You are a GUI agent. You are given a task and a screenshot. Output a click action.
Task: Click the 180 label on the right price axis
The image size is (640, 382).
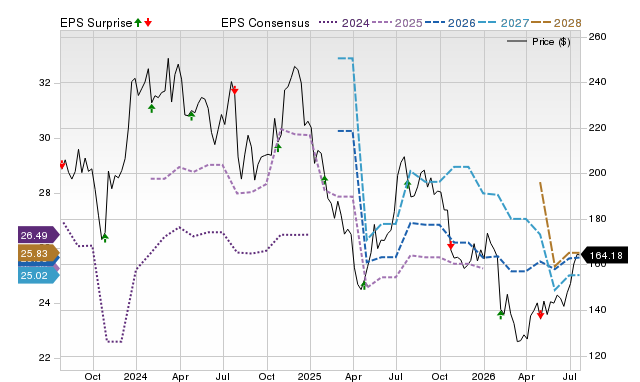pyautogui.click(x=597, y=219)
